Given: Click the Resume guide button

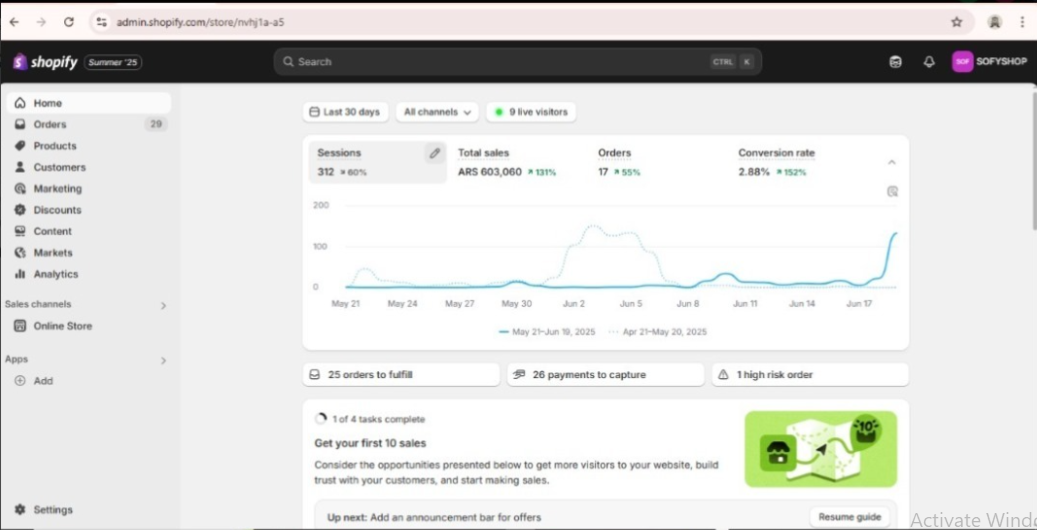Looking at the screenshot, I should pyautogui.click(x=849, y=517).
